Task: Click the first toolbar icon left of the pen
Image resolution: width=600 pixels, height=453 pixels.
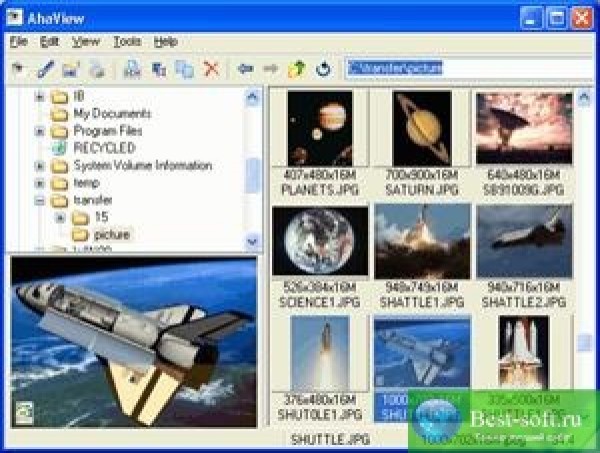Action: [x=18, y=69]
